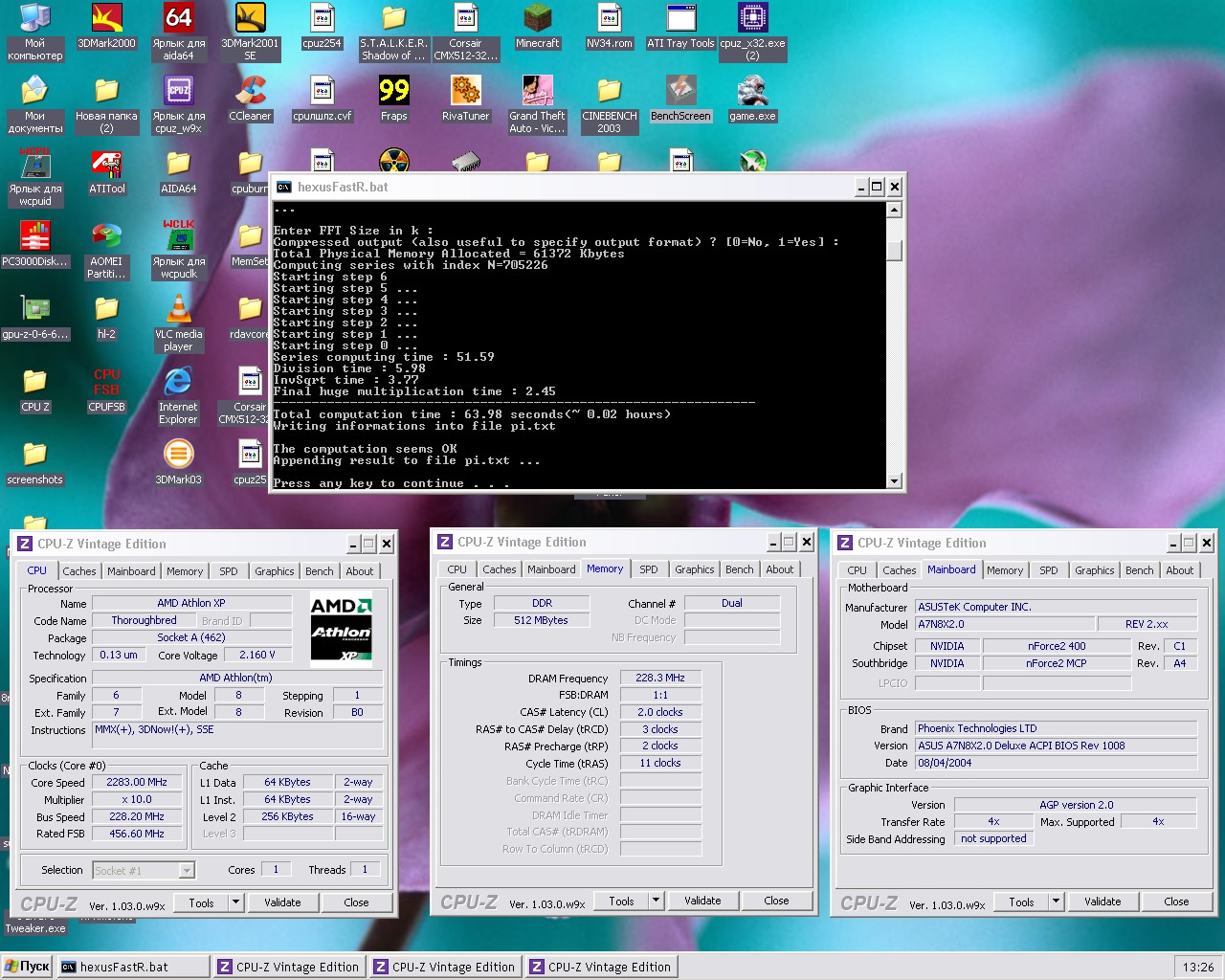Open the console window system menu icon

(284, 187)
